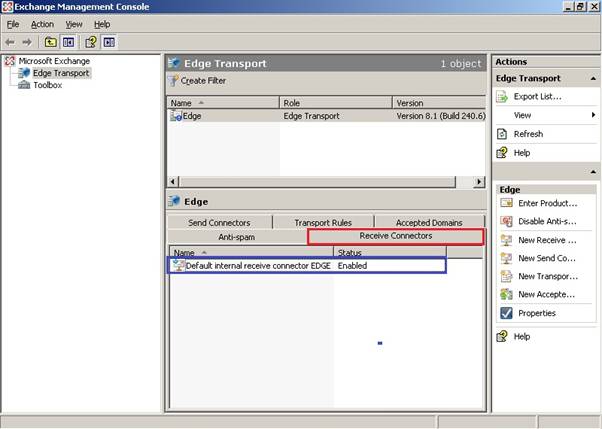Screen dimensions: 602x429
Task: Select the Edge server row icon
Action: point(176,116)
